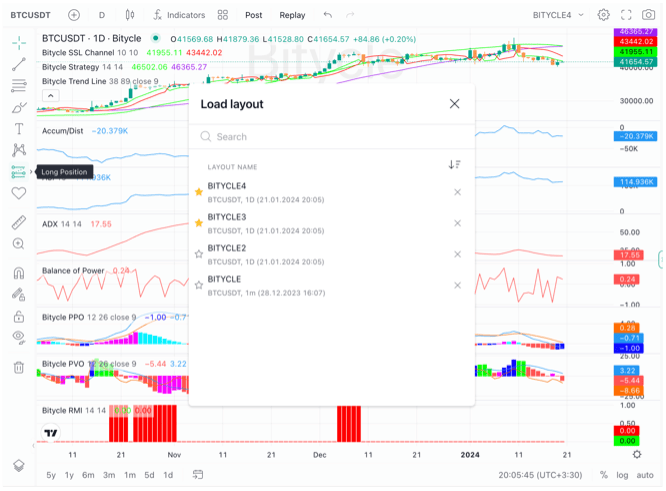Unfavorite the BITYCLE4 layout star
This screenshot has height=491, width=666.
click(198, 191)
